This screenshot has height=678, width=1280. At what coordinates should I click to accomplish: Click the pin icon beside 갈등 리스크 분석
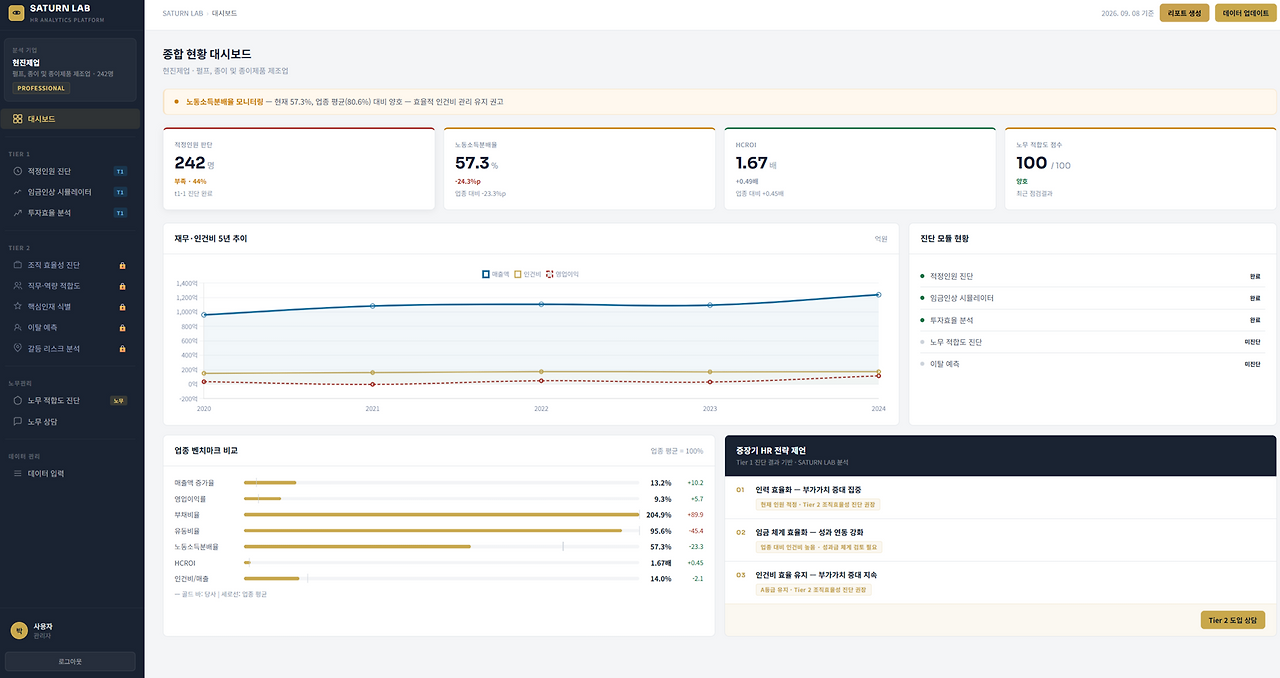(18, 348)
